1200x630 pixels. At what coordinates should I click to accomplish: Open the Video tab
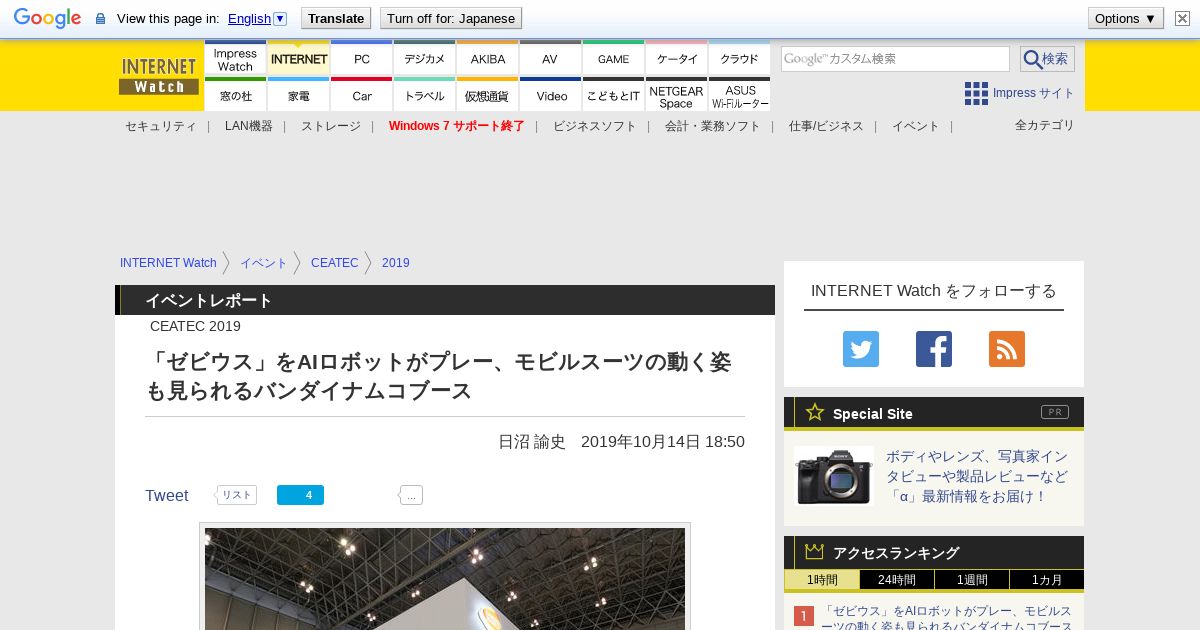tap(551, 95)
